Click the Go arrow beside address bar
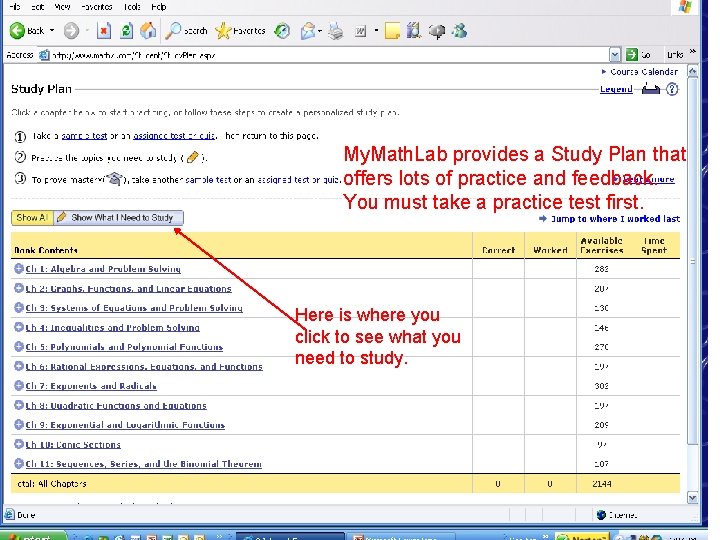Screen dimensions: 720x540 tap(632, 55)
